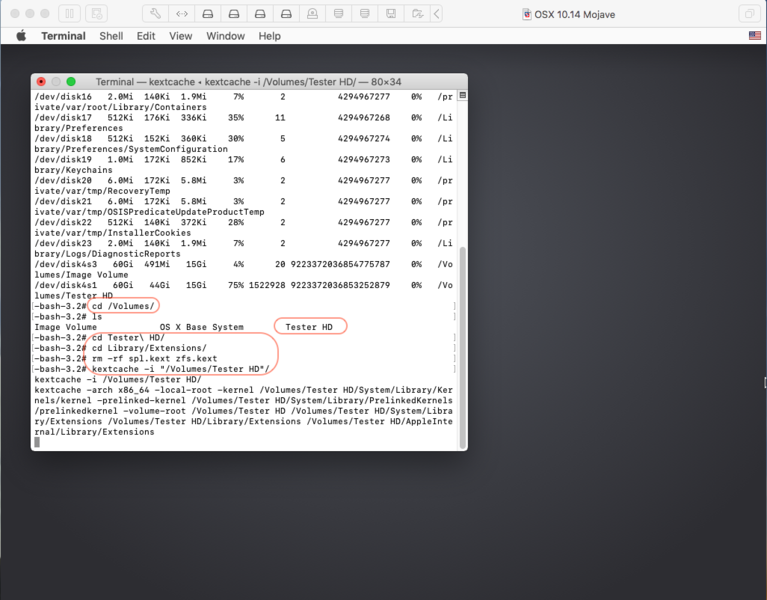Open the Help menu

[270, 36]
